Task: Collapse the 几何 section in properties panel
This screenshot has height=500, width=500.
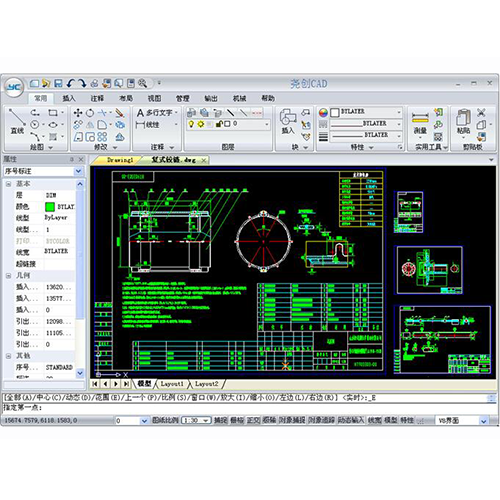Action: pos(9,276)
